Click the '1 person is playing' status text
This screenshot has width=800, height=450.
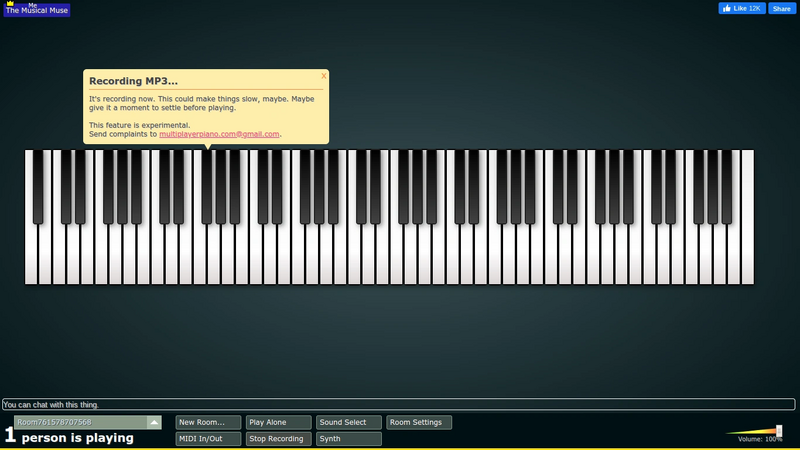pyautogui.click(x=69, y=437)
